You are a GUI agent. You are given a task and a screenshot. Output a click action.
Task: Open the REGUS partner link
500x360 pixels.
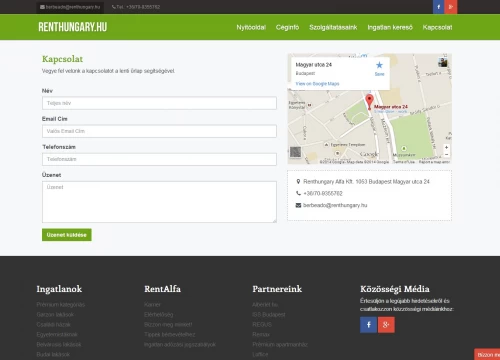click(x=262, y=325)
